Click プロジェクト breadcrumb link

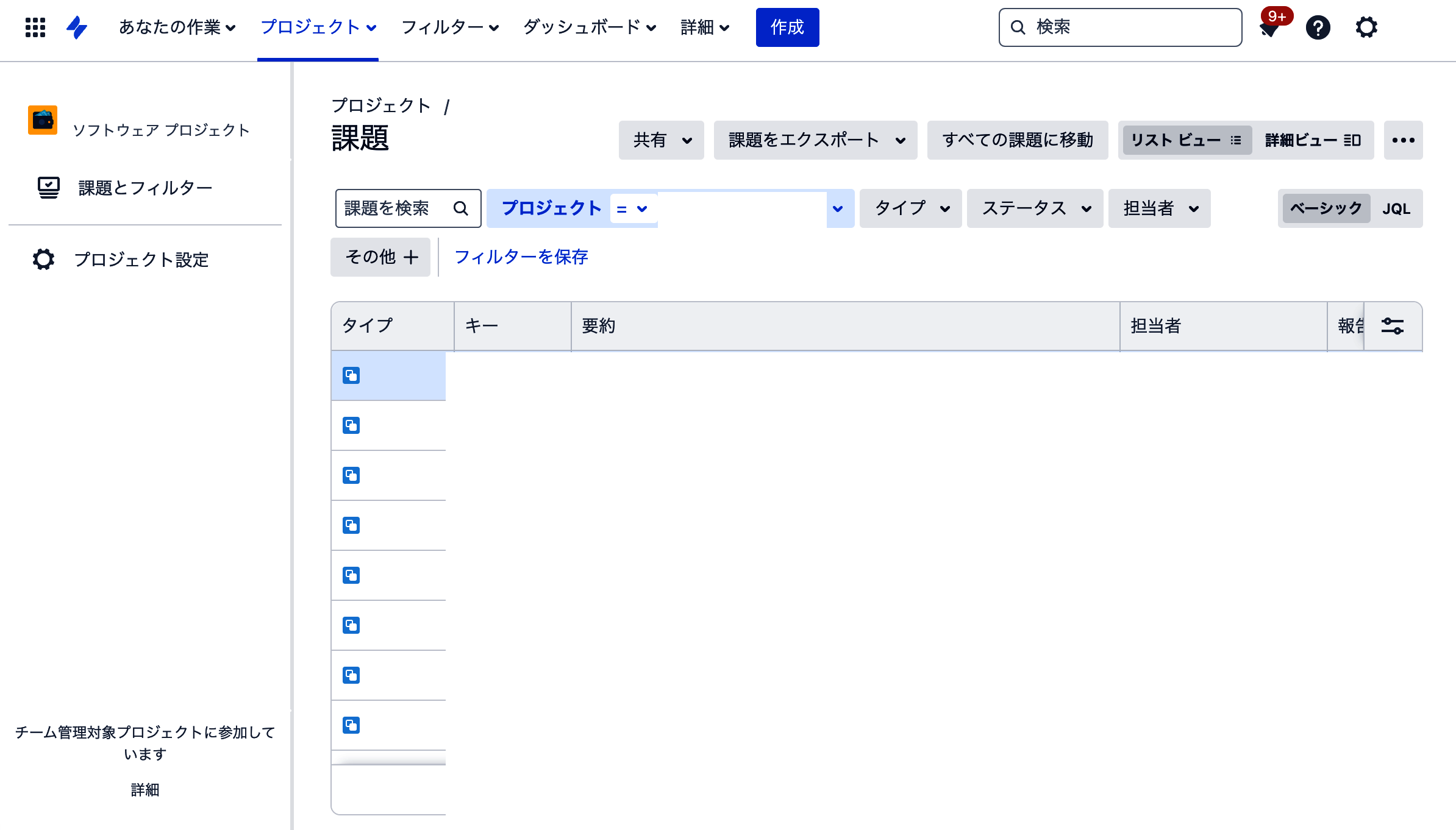click(381, 105)
